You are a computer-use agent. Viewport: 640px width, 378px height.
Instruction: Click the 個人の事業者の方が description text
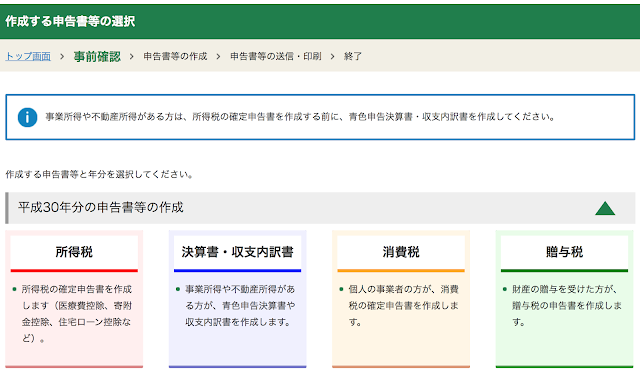(404, 305)
